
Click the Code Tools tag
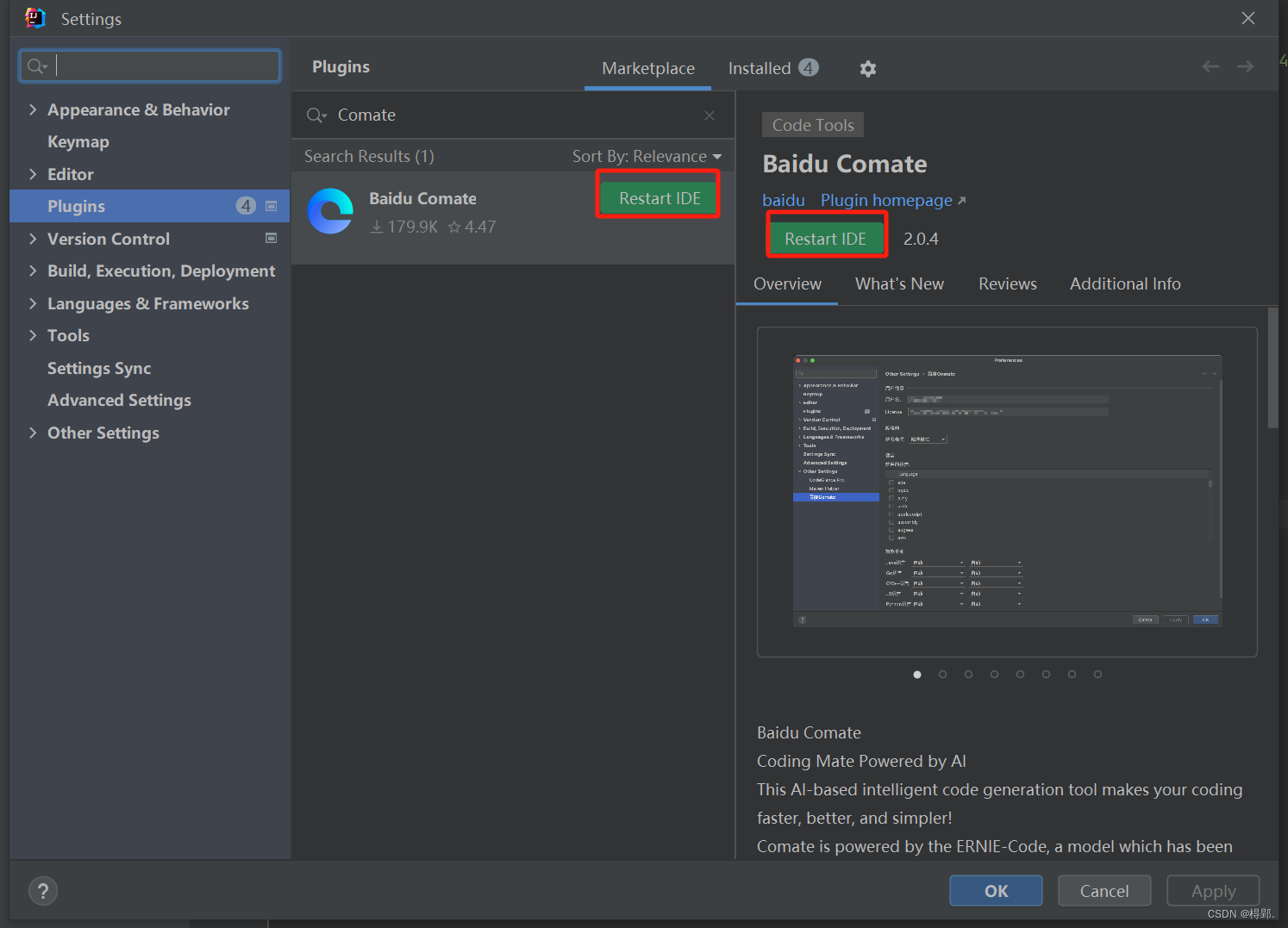click(x=813, y=125)
